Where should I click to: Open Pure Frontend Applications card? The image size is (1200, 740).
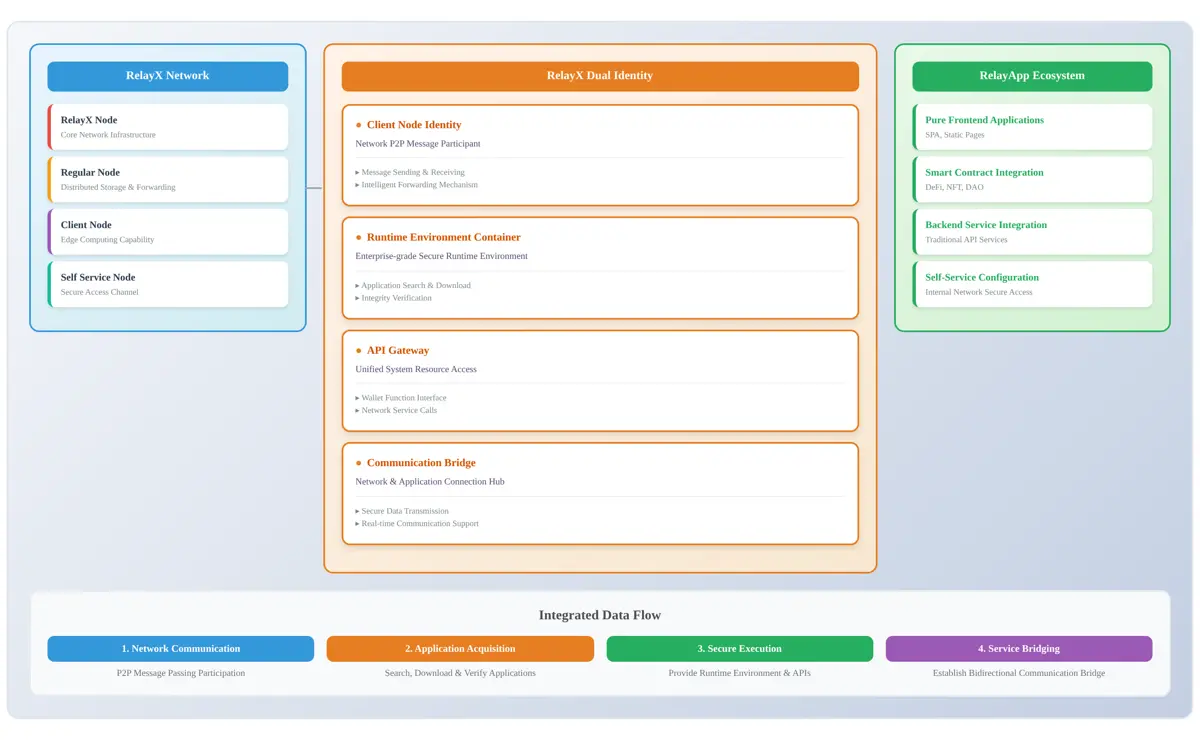click(x=1031, y=127)
